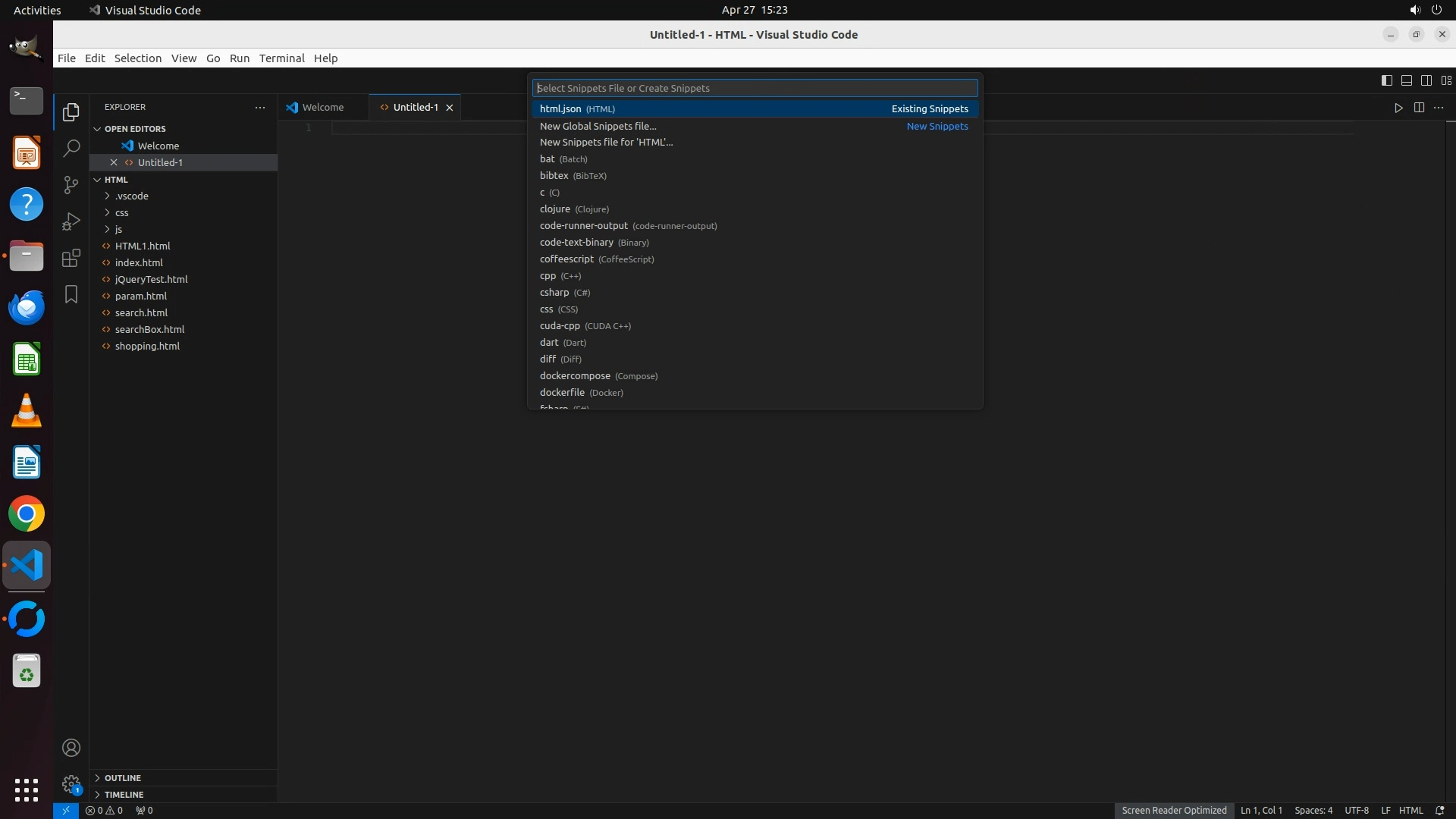Toggle bottom panel visibility

(x=1406, y=80)
